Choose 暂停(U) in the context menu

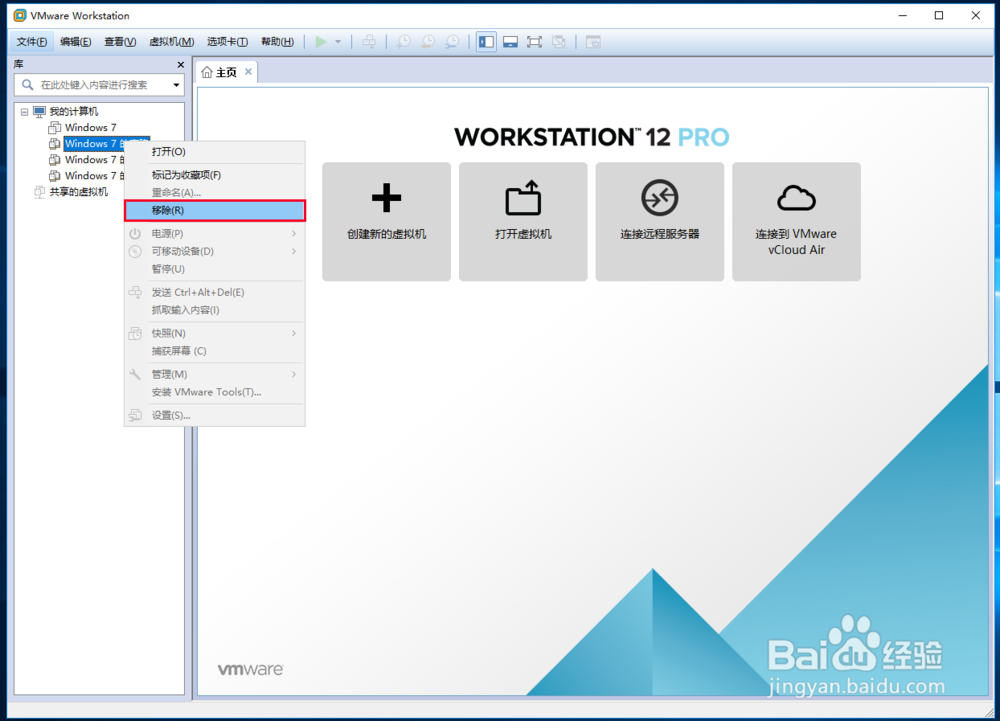click(x=214, y=269)
